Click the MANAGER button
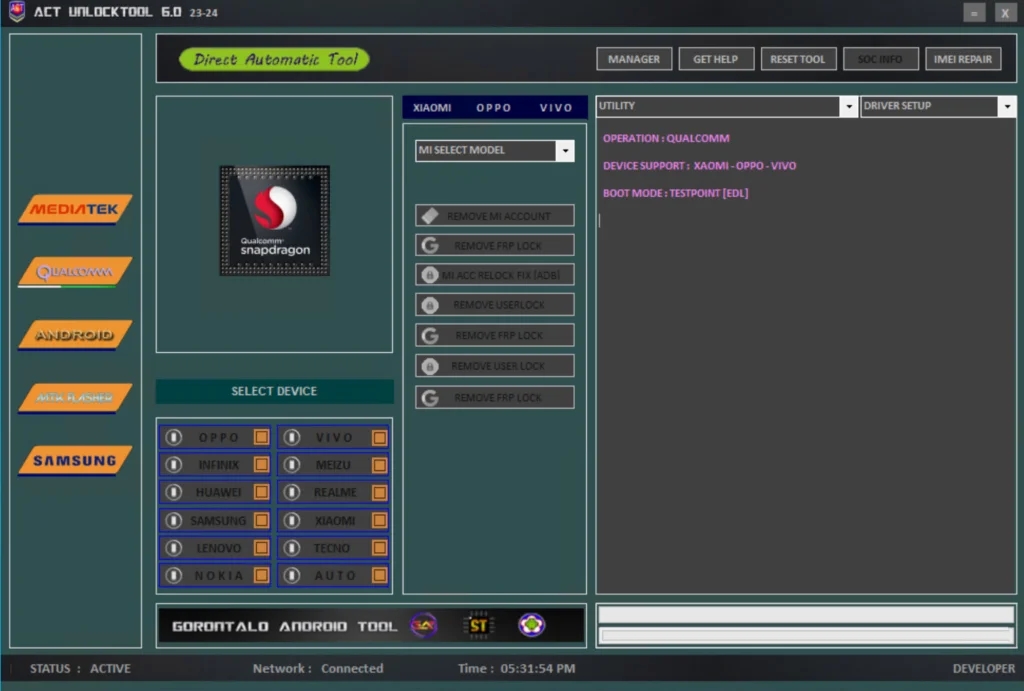1024x691 pixels. coord(633,59)
